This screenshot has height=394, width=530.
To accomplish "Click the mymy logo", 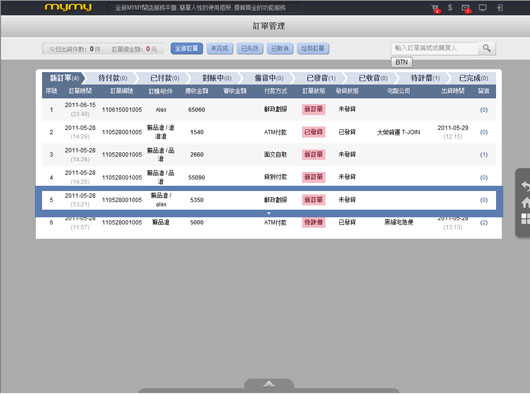I will 68,7.
